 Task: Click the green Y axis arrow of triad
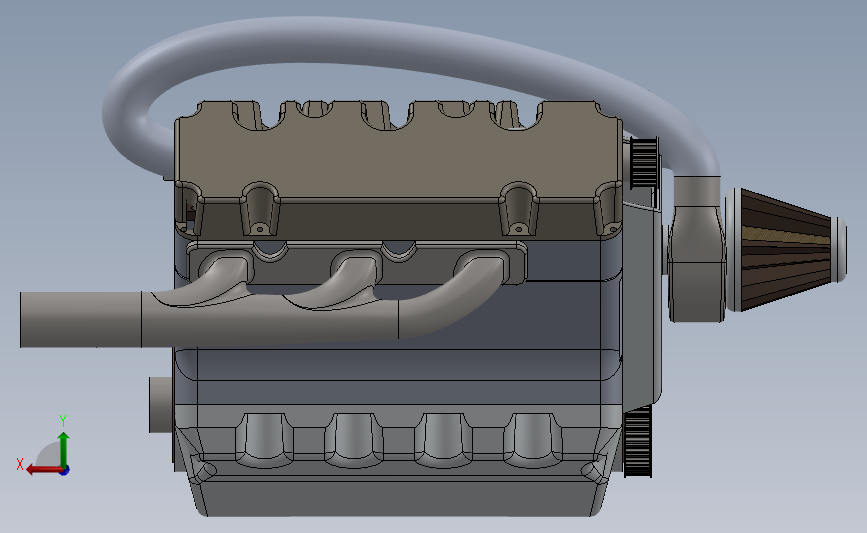click(64, 450)
